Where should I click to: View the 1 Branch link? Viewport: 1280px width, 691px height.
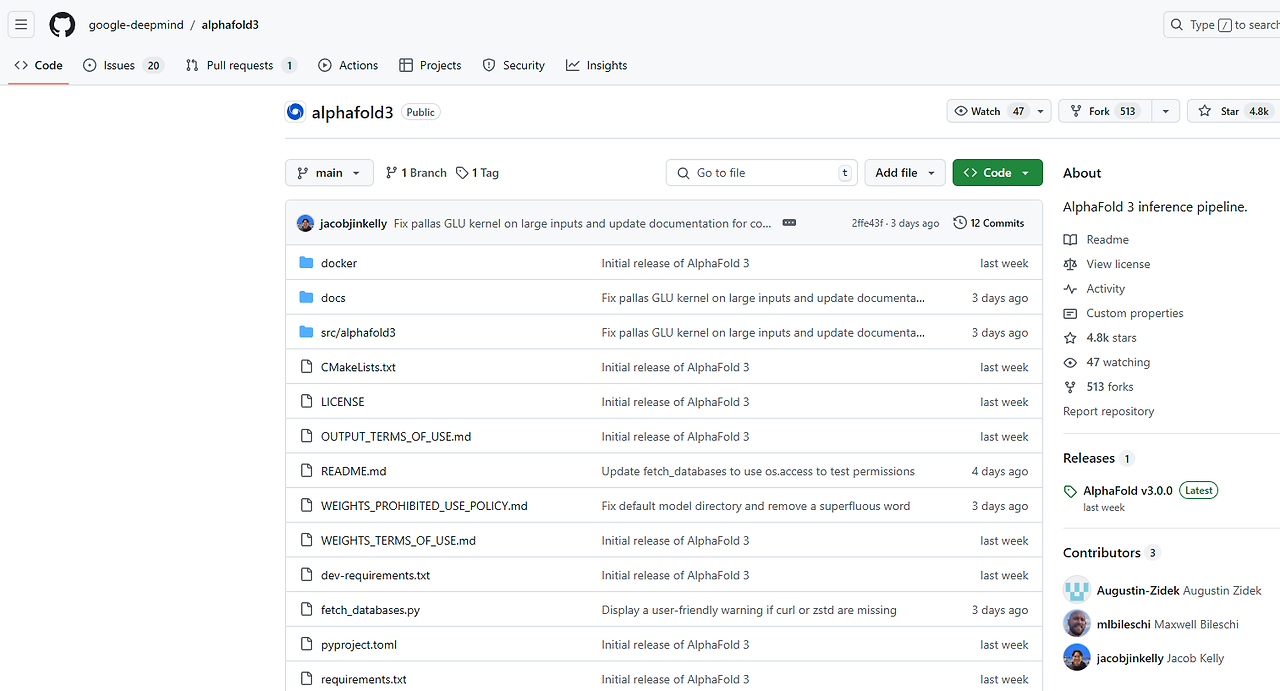(x=416, y=173)
